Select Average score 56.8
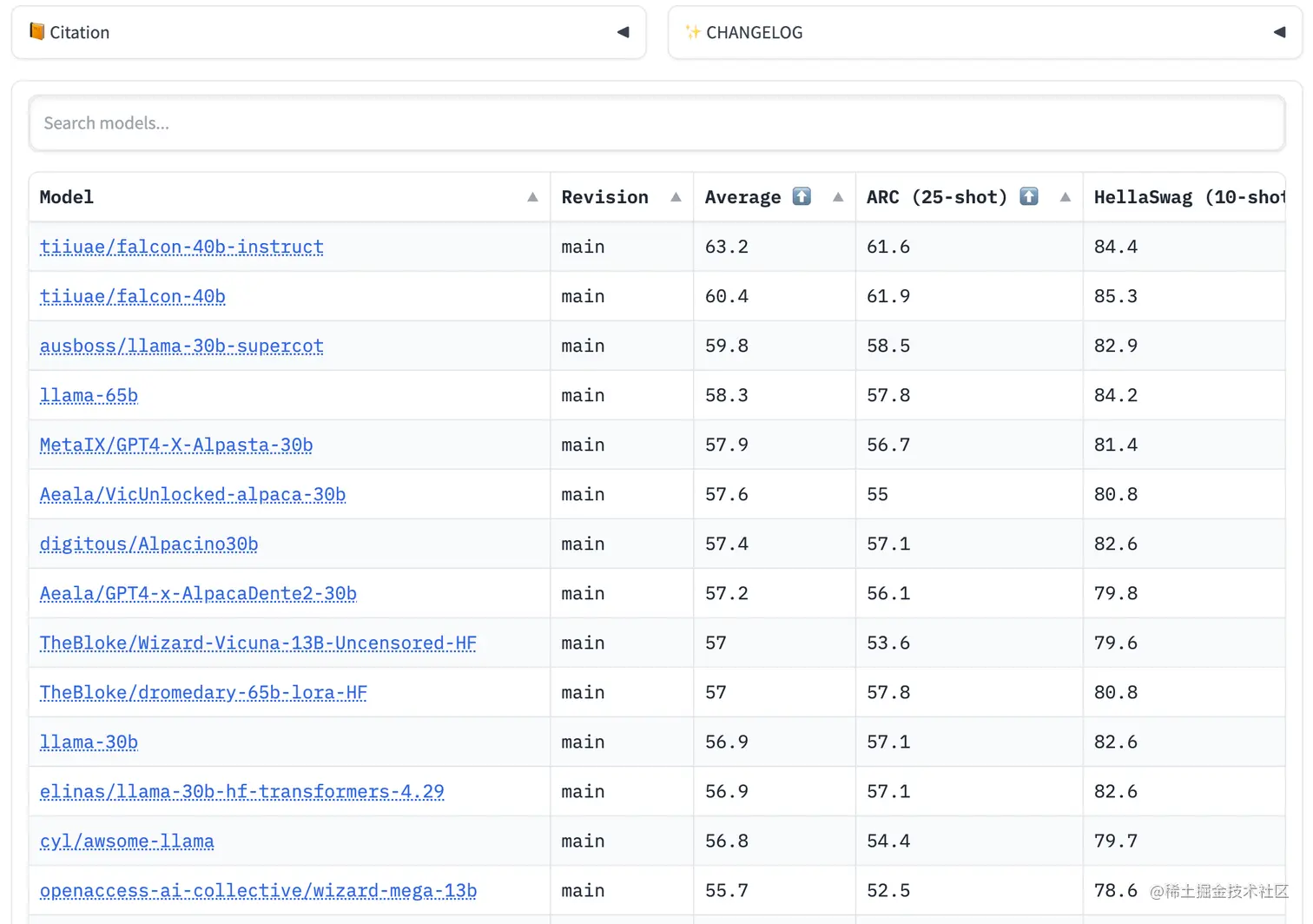This screenshot has height=924, width=1313. [x=727, y=841]
